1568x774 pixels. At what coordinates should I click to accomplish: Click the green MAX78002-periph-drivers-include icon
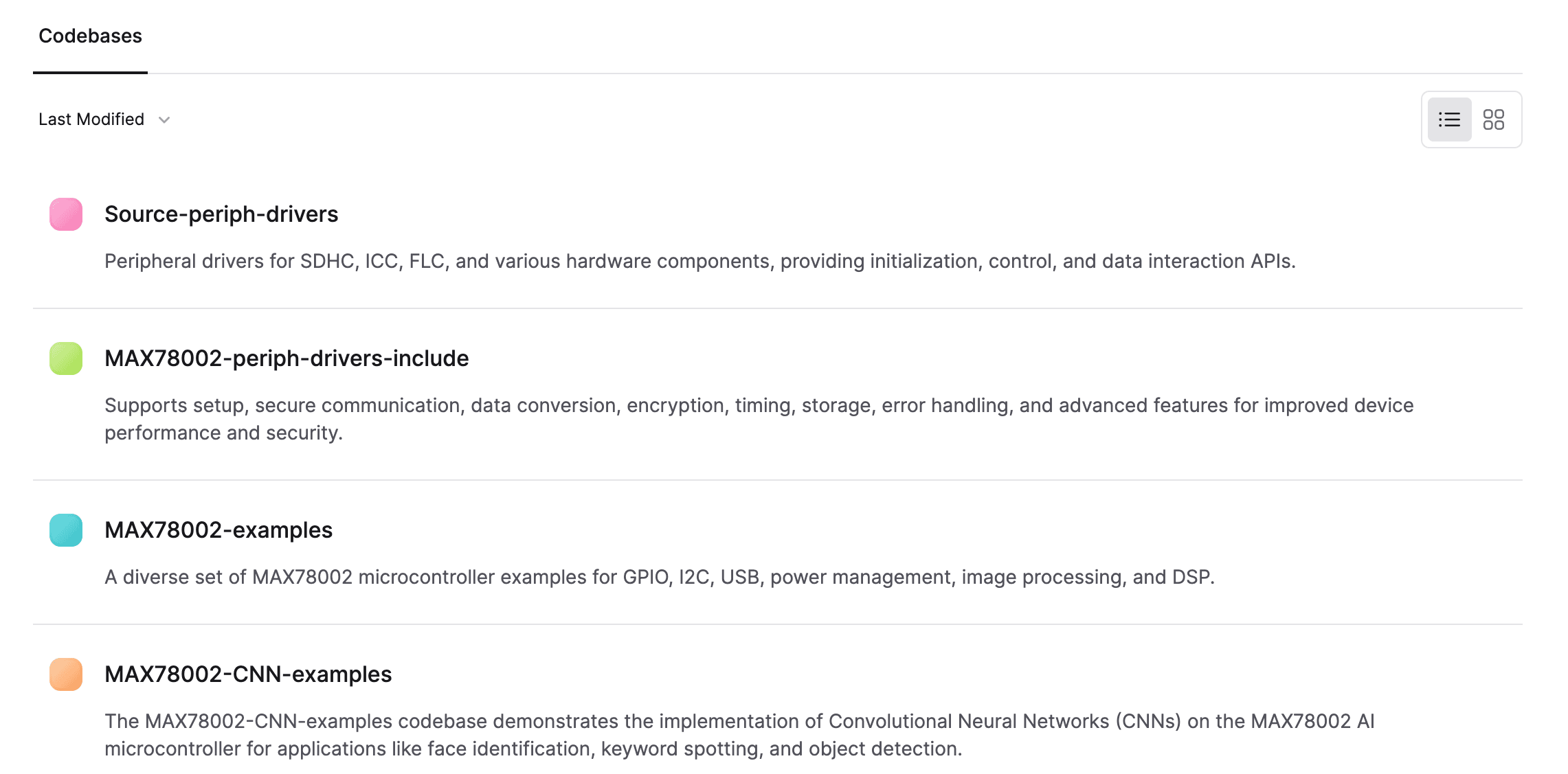(66, 358)
